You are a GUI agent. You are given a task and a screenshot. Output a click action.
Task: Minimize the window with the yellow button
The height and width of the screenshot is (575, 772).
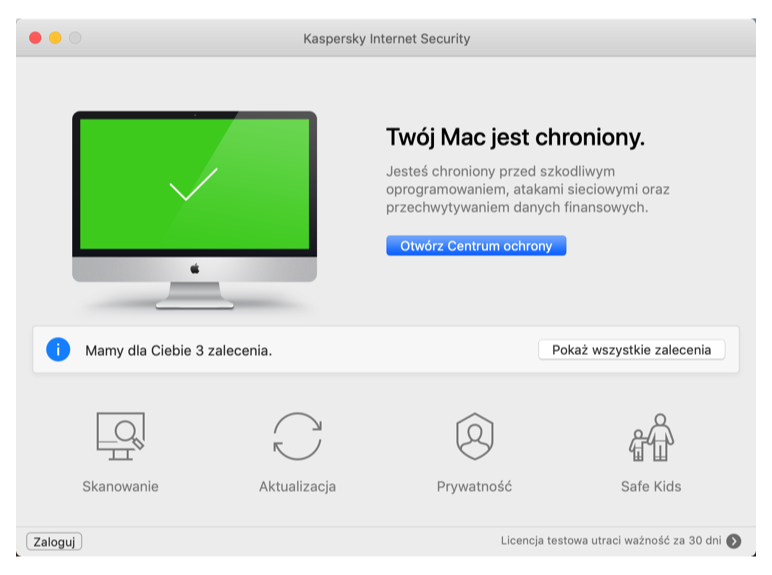55,38
